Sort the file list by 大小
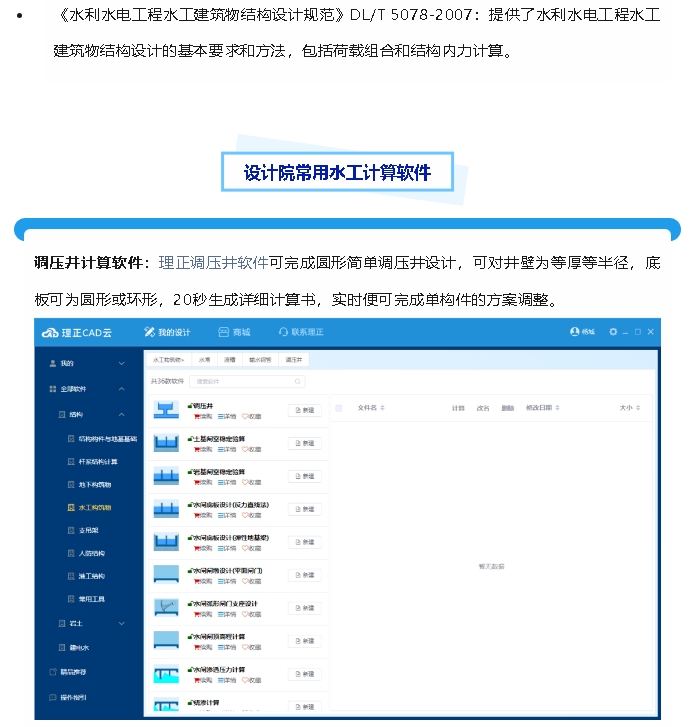 (626, 408)
